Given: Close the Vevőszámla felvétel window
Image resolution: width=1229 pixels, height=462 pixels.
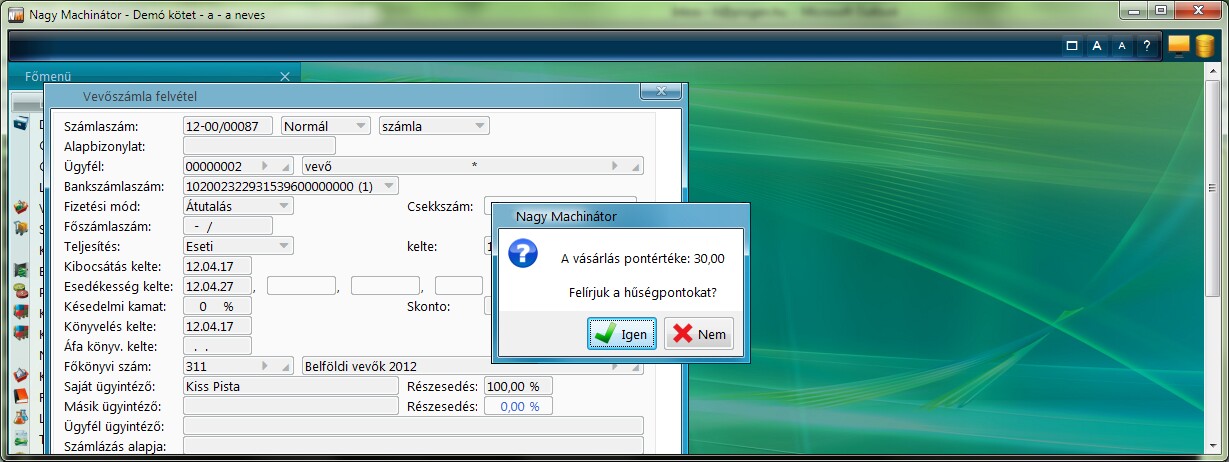Looking at the screenshot, I should [660, 91].
